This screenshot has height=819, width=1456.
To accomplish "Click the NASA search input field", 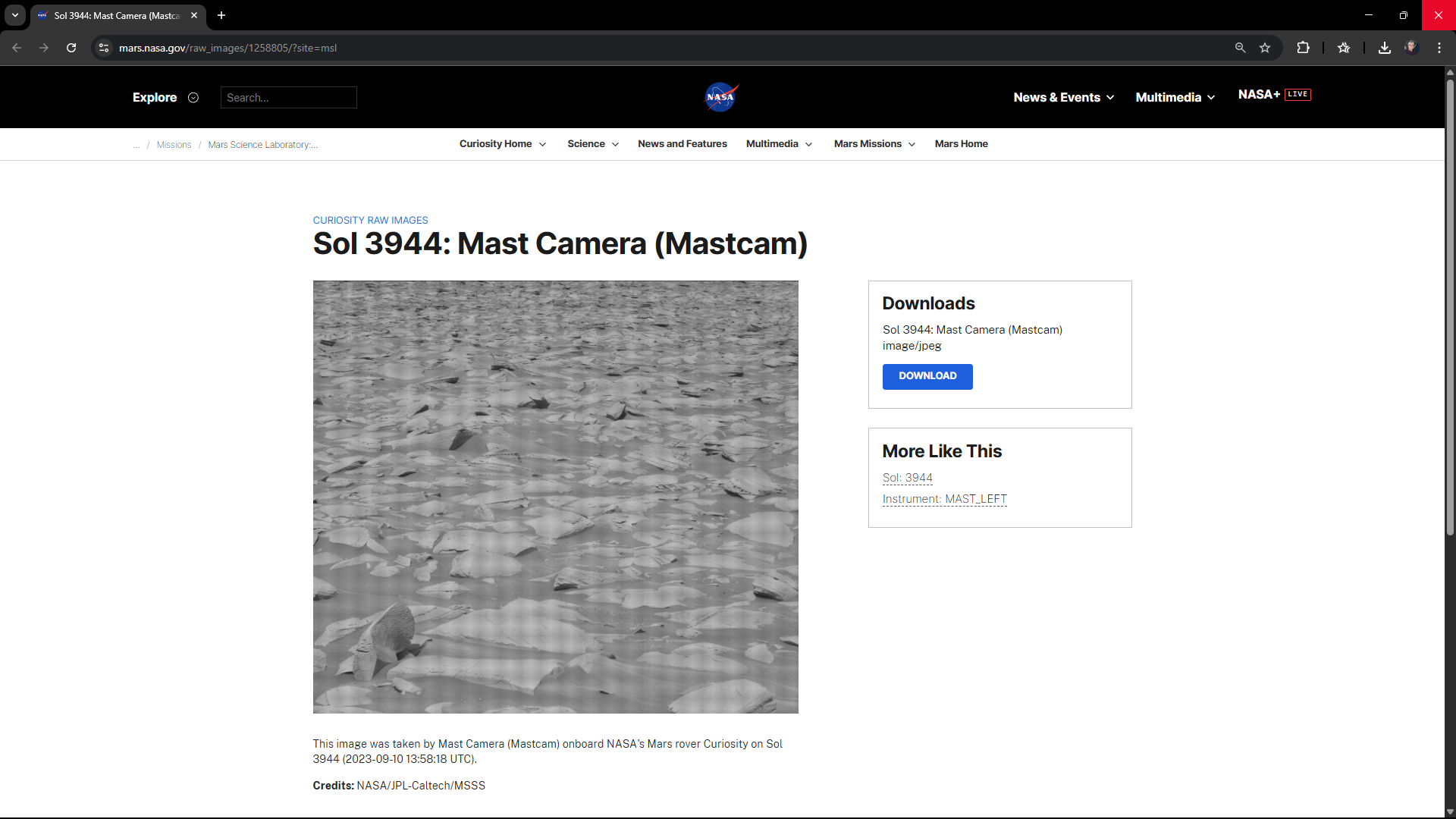I will (288, 98).
